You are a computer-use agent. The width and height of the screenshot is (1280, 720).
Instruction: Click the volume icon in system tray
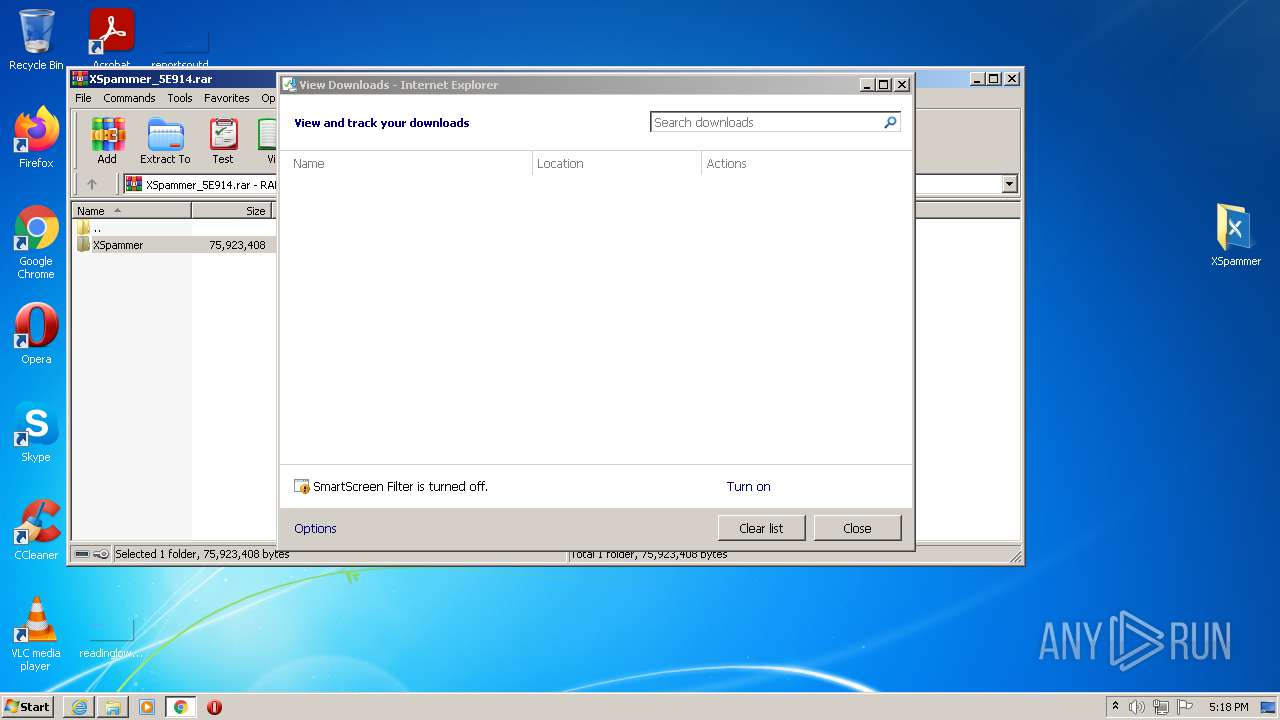point(1137,707)
